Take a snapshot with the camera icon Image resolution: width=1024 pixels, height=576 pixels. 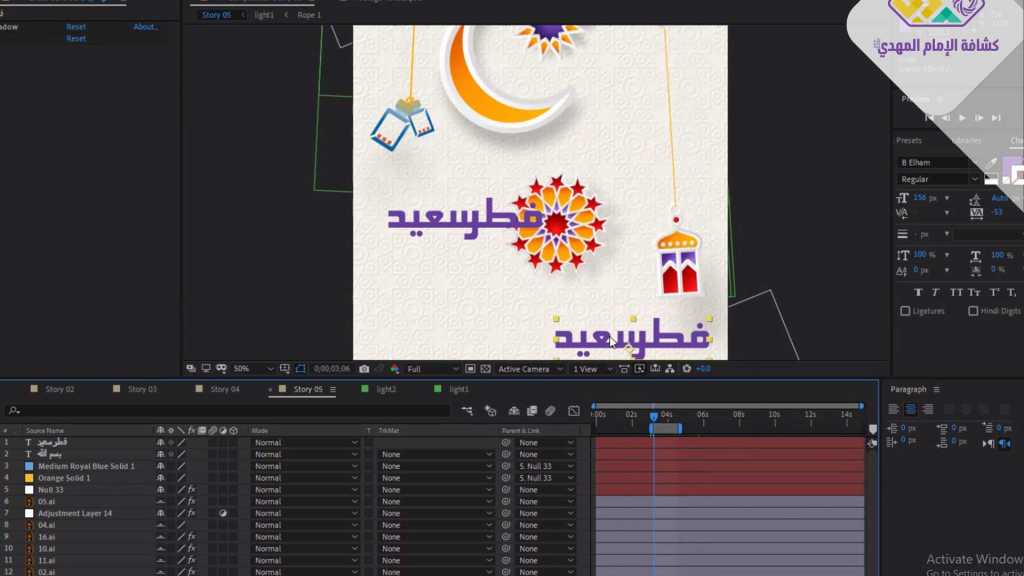click(x=364, y=369)
